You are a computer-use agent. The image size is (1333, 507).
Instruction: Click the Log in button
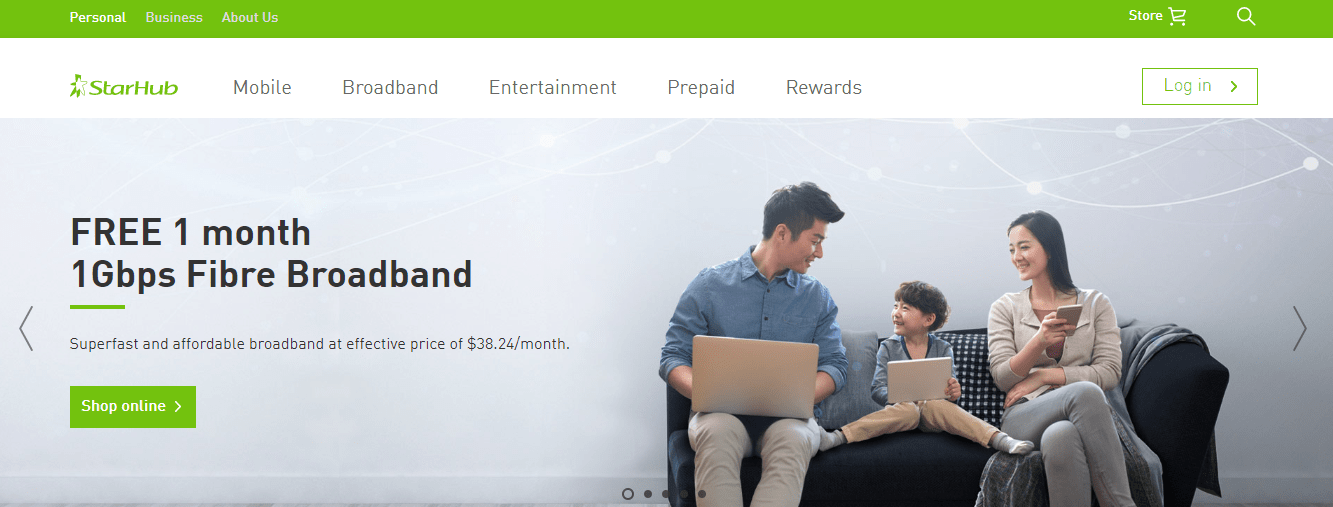point(1200,86)
